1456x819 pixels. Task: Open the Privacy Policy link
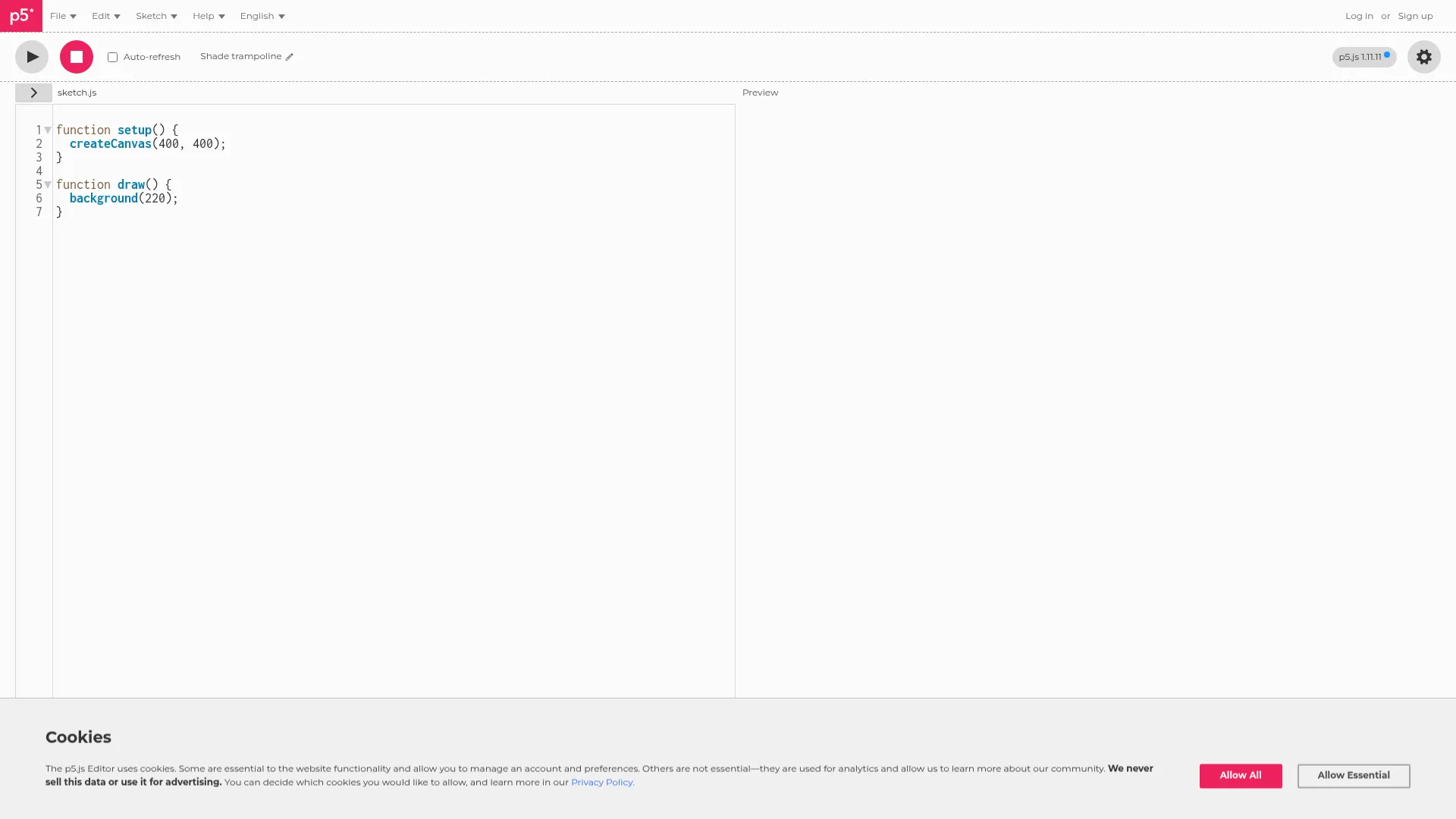(x=602, y=783)
